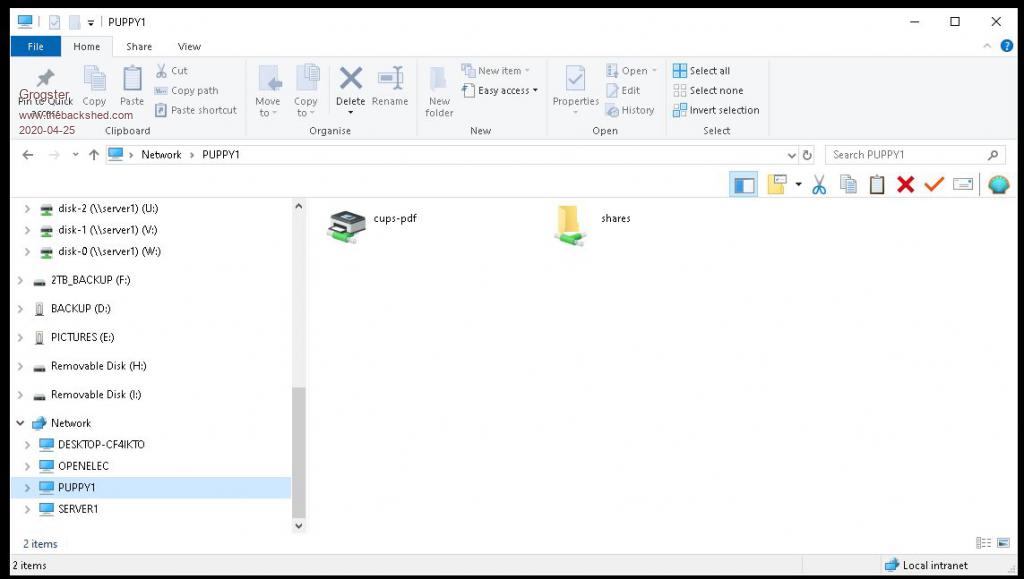This screenshot has width=1024, height=579.
Task: Open the Move to dropdown
Action: point(268,91)
